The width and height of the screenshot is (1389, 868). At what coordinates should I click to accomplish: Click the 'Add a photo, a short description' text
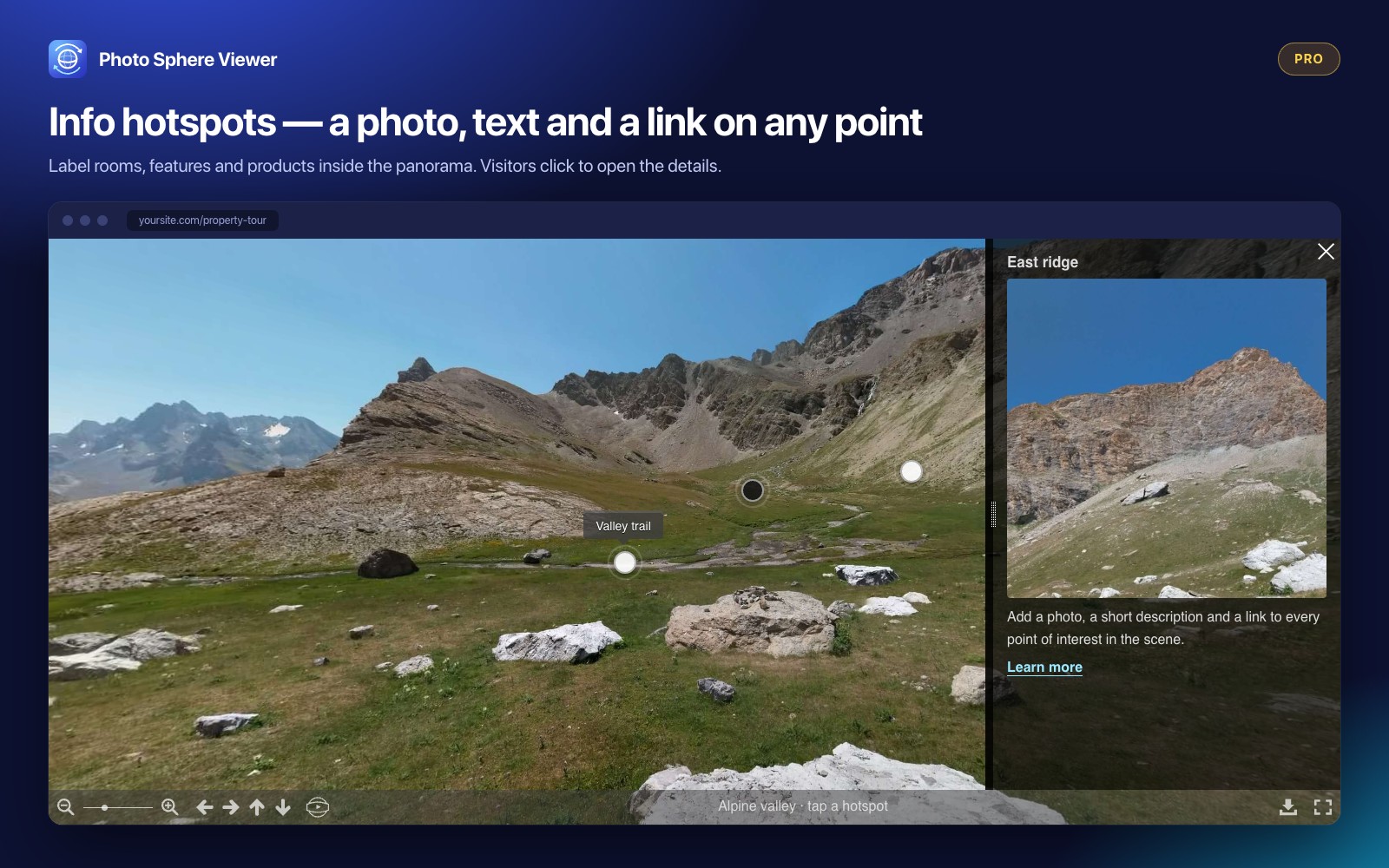pos(1163,628)
